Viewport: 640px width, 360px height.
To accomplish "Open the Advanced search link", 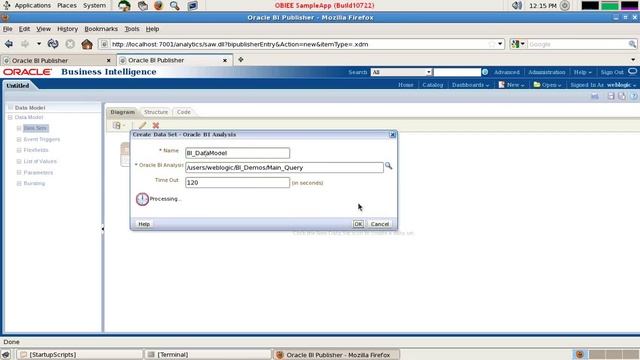I will tap(507, 72).
